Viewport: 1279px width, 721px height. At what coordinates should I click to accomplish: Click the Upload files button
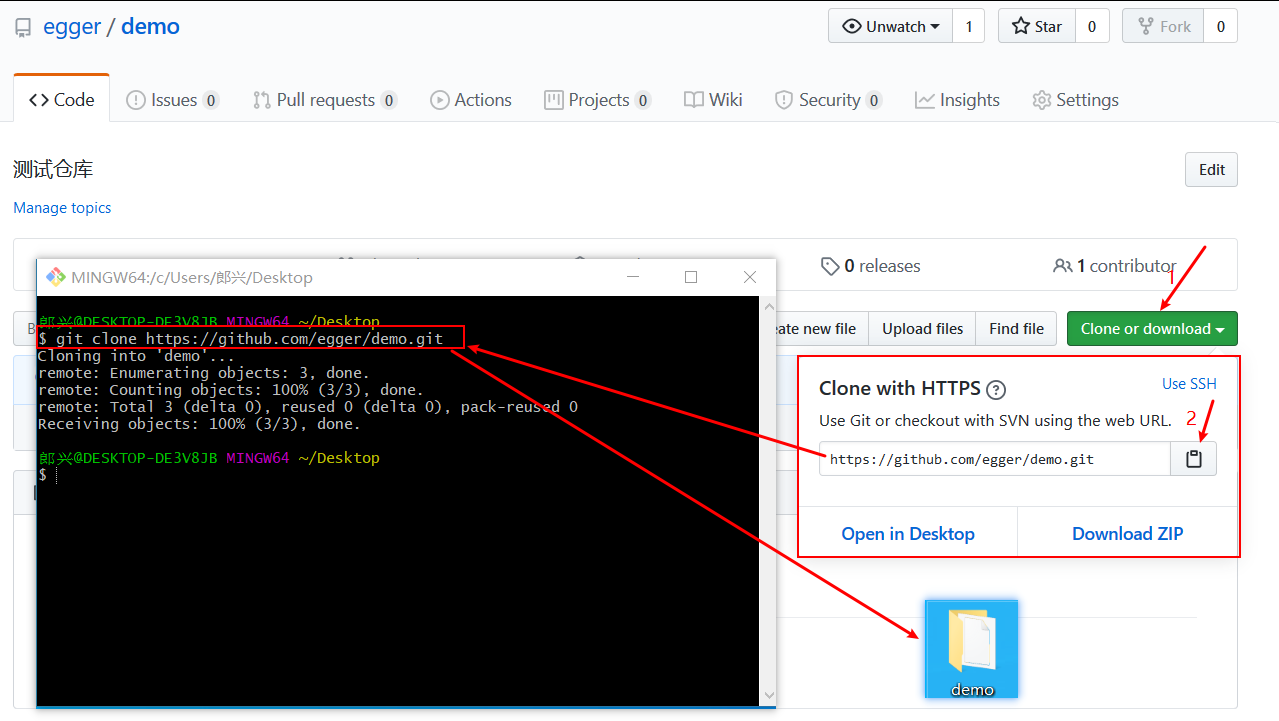[x=922, y=329]
